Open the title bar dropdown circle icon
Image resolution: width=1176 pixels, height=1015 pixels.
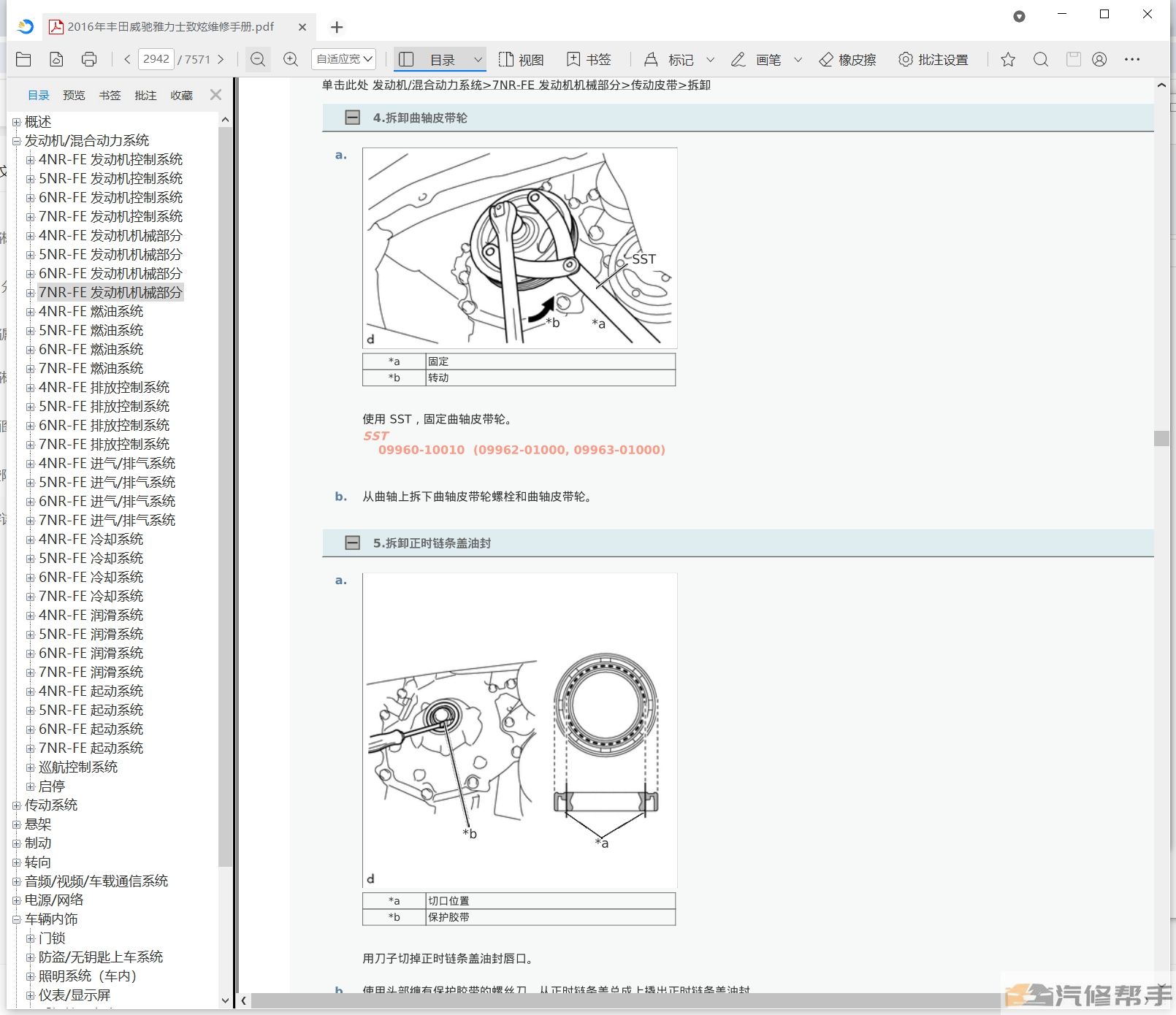pos(1019,16)
